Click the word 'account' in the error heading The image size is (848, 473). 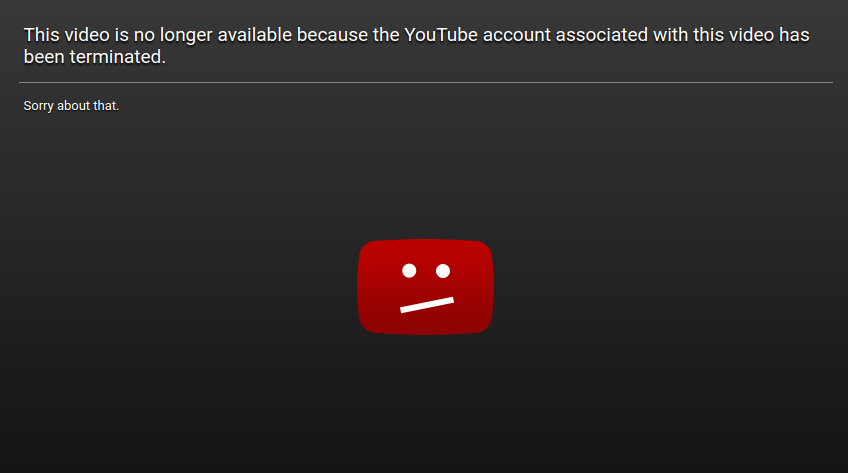tap(516, 35)
